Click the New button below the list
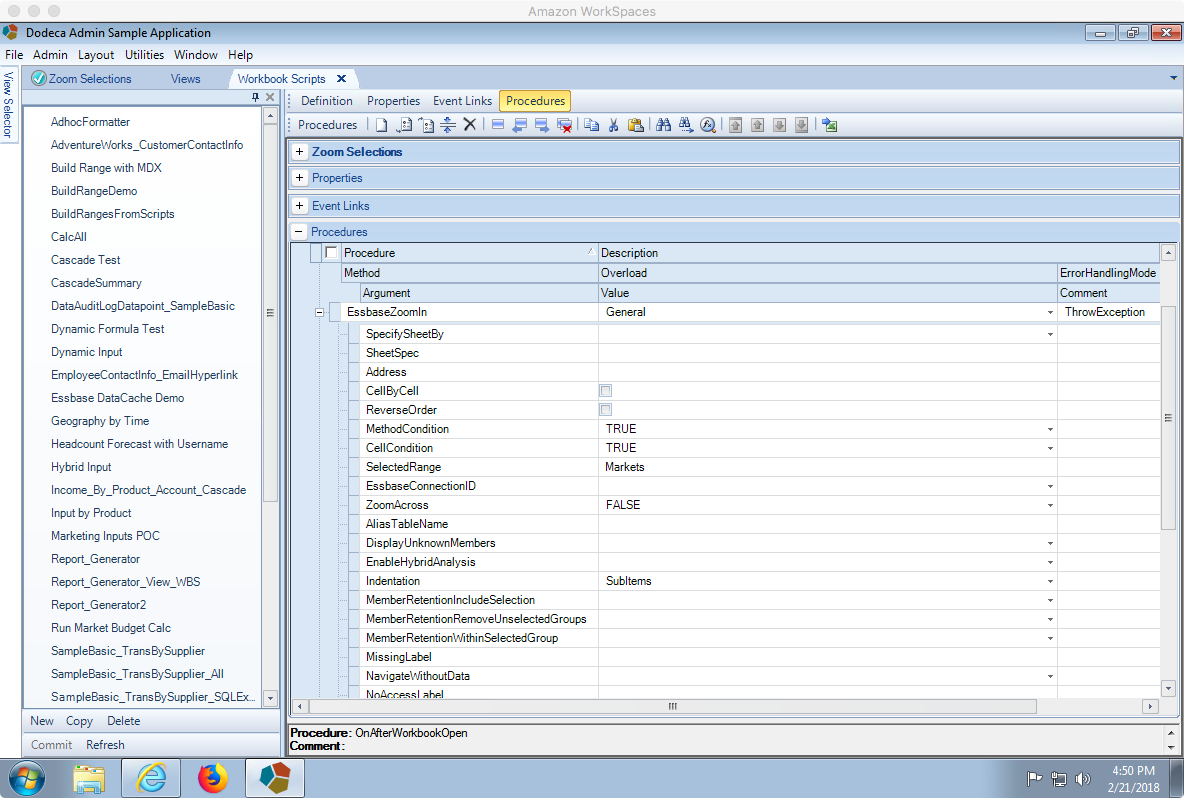Viewport: 1184px width, 798px height. pyautogui.click(x=42, y=721)
